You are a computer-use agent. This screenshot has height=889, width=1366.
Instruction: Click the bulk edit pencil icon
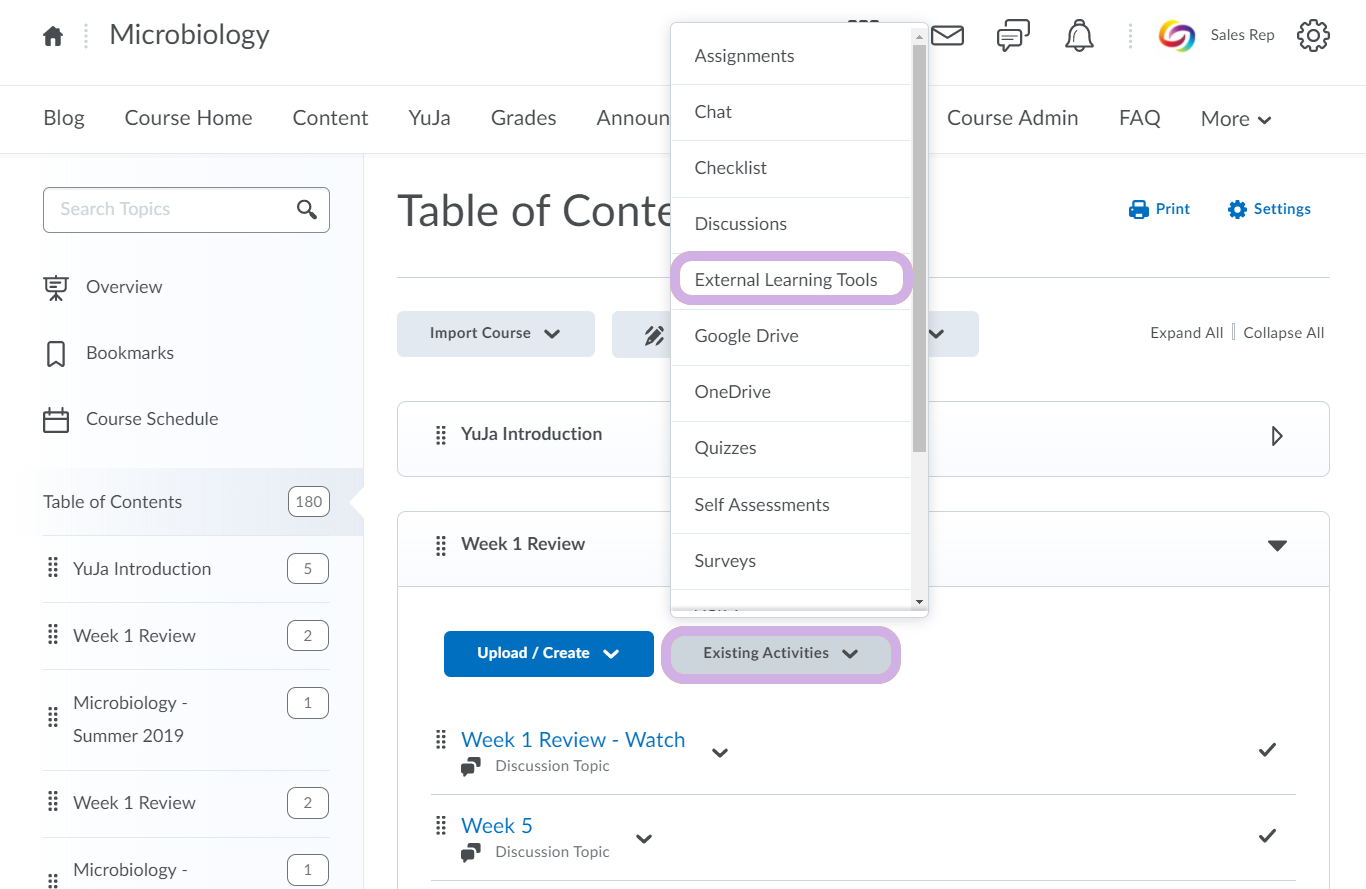655,334
